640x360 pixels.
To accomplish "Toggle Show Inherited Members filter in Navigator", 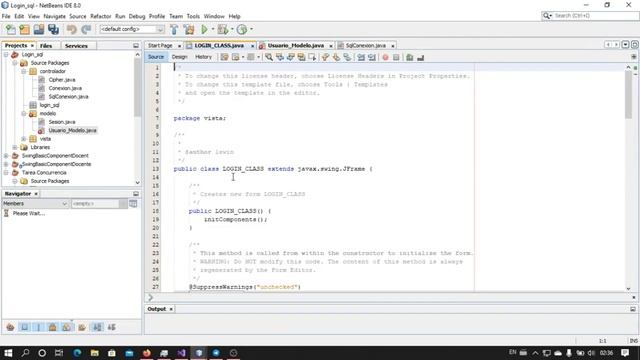I will click(x=10, y=327).
